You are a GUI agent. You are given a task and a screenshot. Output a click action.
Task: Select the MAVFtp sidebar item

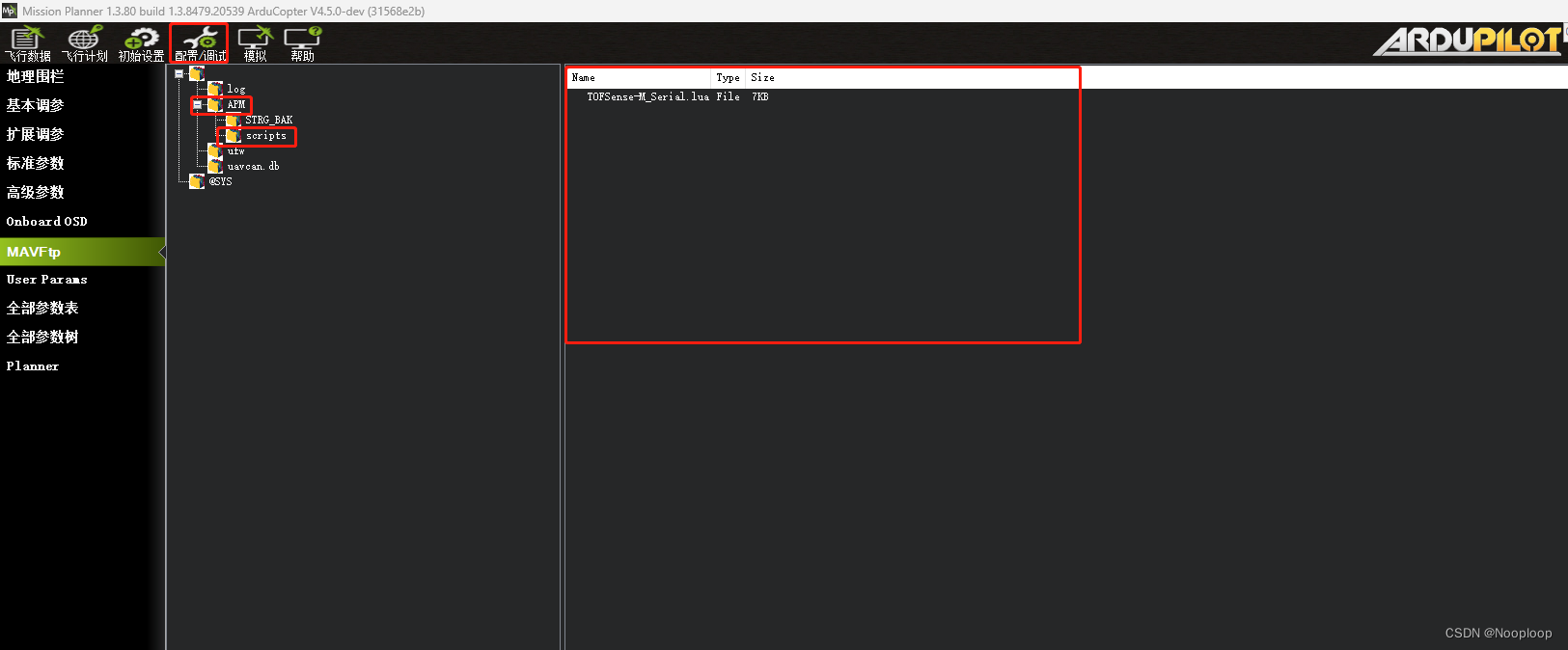(82, 252)
